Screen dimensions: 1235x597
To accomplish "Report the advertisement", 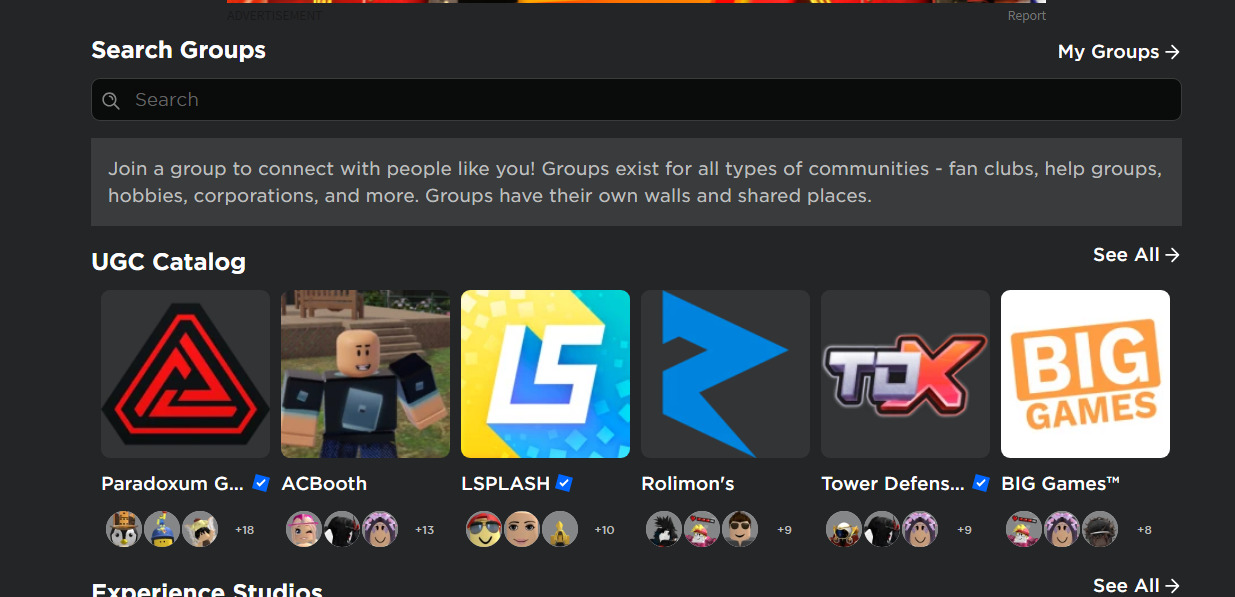I will pyautogui.click(x=1027, y=16).
